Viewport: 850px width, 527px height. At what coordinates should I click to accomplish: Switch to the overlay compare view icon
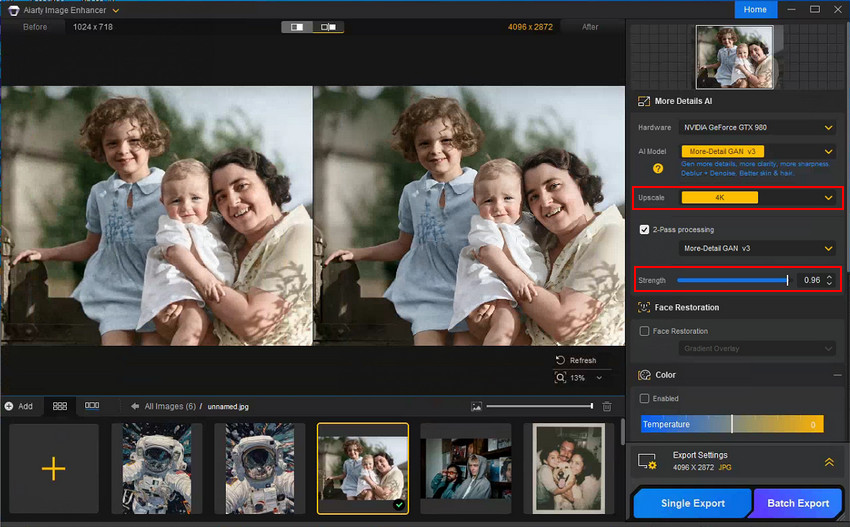328,27
